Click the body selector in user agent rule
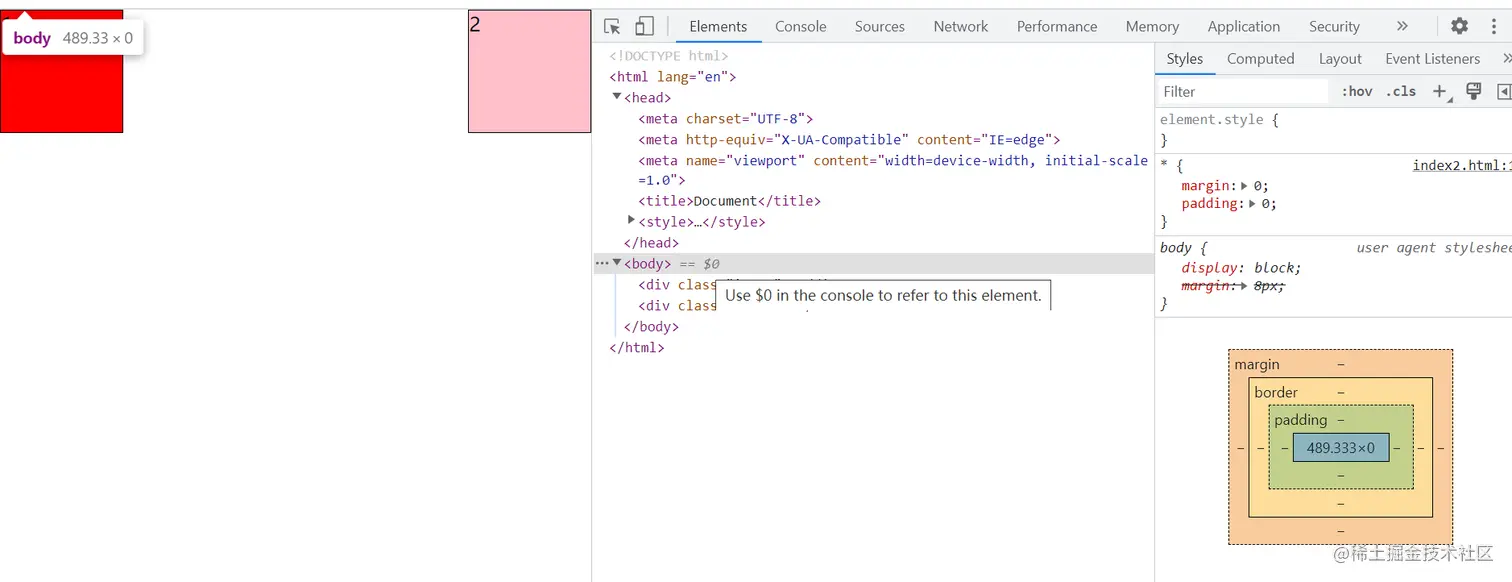Viewport: 1512px width, 582px height. coord(1176,248)
